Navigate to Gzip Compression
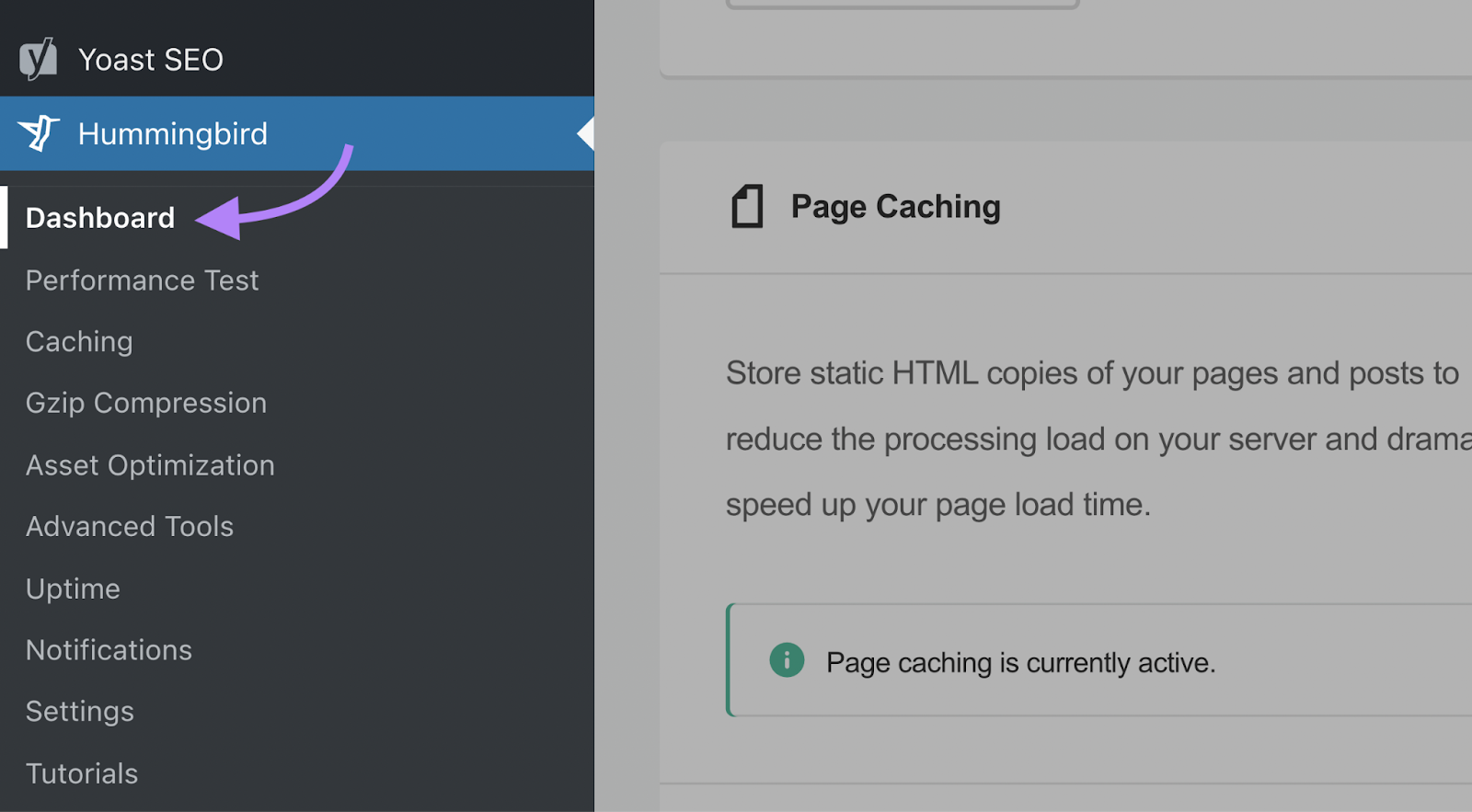 pos(145,403)
